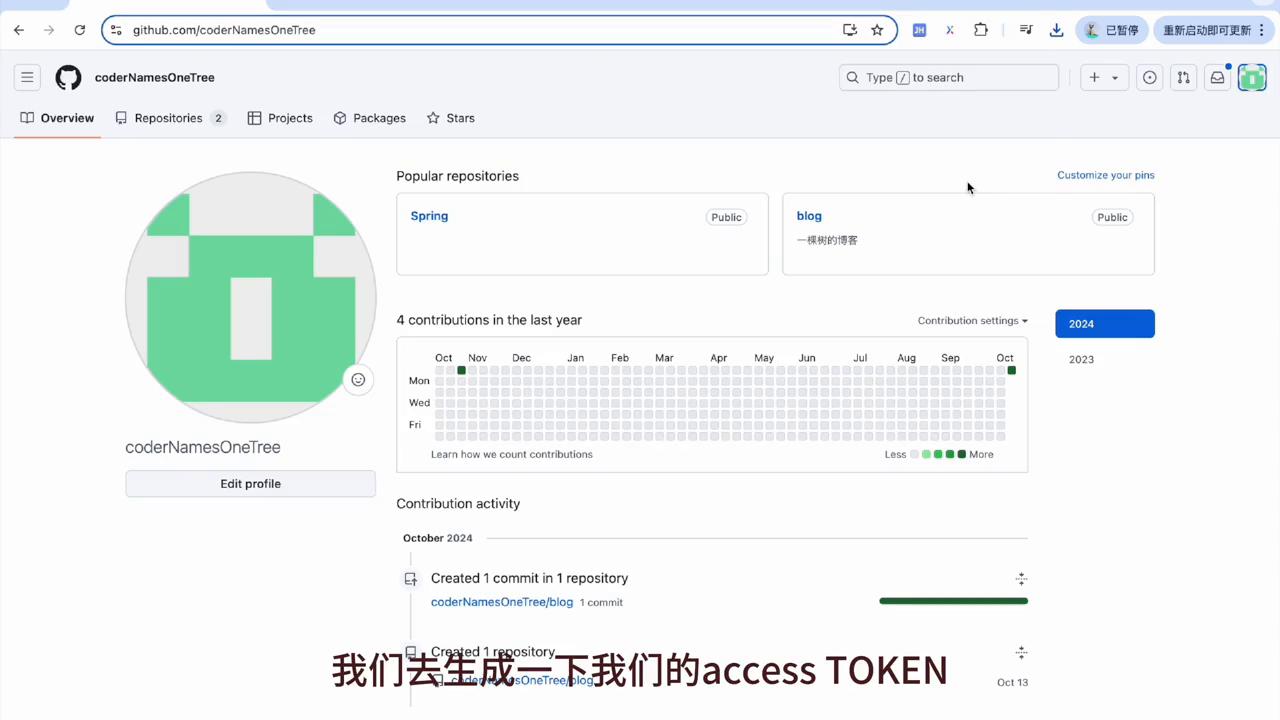
Task: Collapse the October commit activity entry
Action: tap(1021, 578)
